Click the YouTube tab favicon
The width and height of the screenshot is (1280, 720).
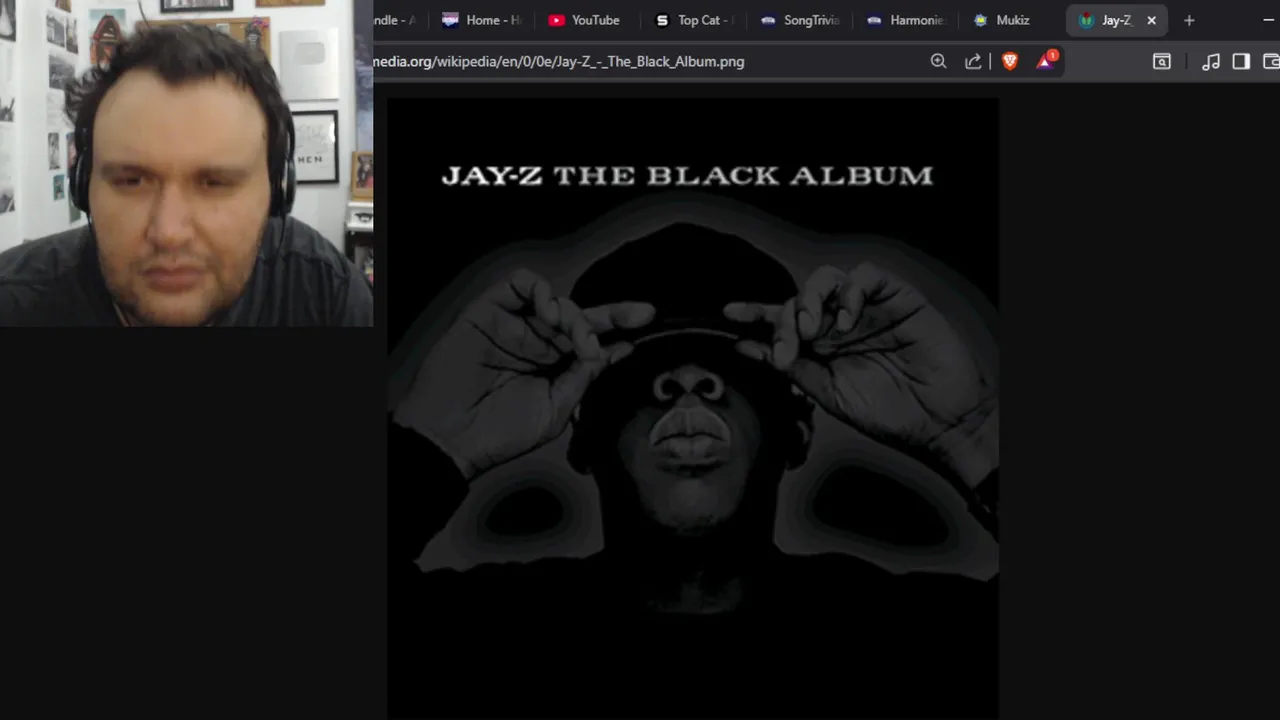[556, 20]
